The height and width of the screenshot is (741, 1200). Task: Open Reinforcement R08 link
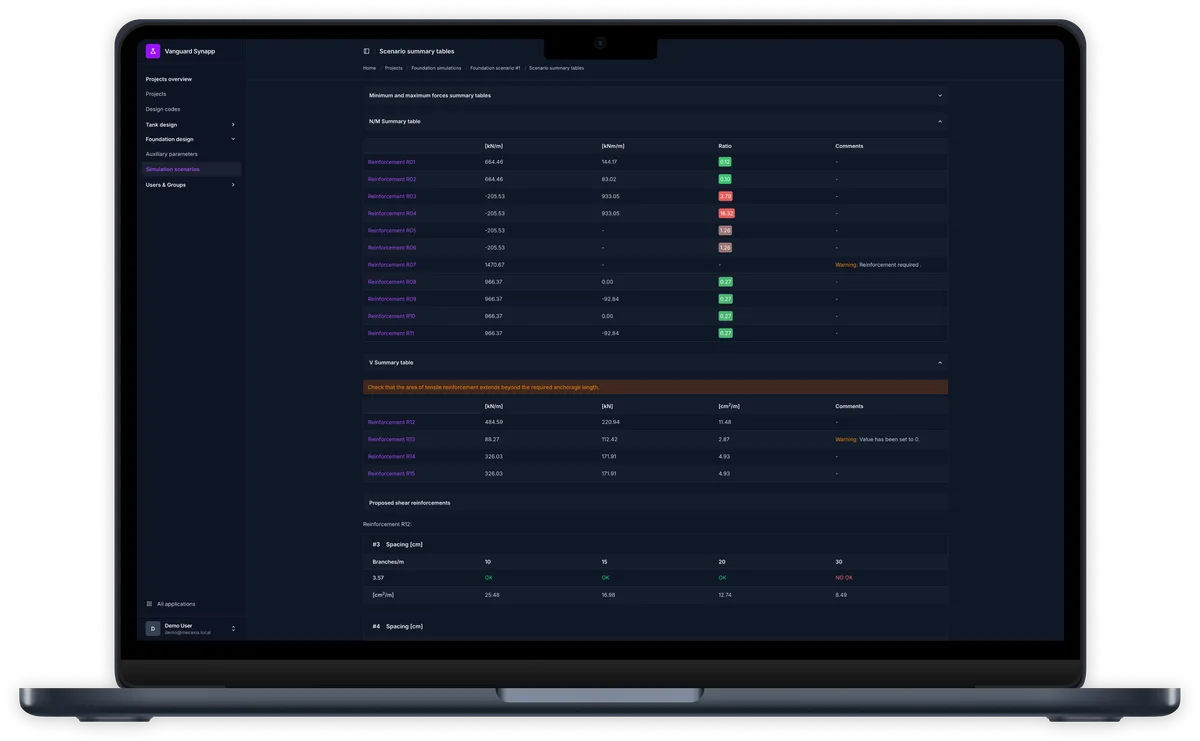(x=392, y=282)
